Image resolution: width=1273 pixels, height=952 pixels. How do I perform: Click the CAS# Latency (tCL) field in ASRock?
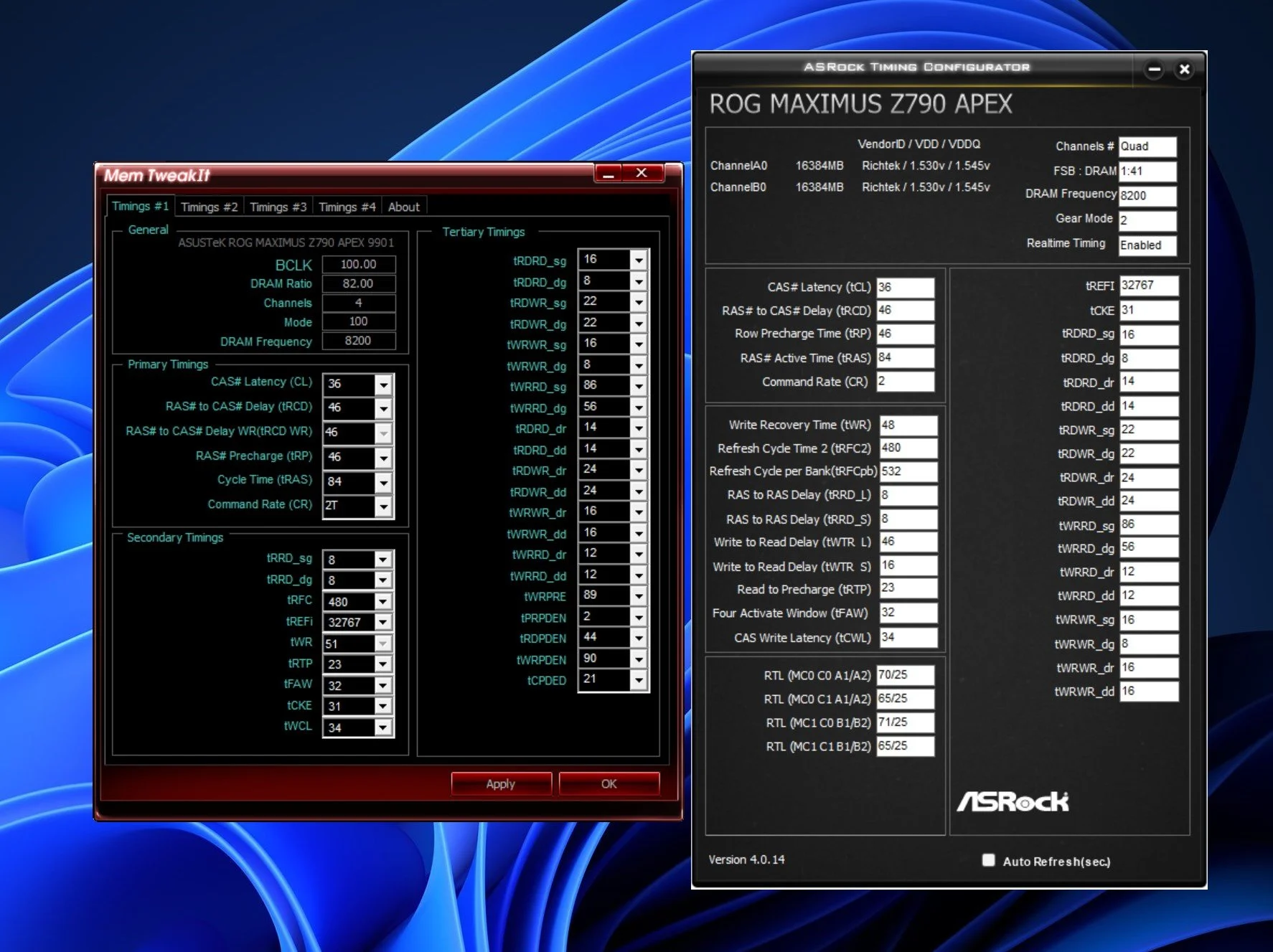pyautogui.click(x=906, y=287)
